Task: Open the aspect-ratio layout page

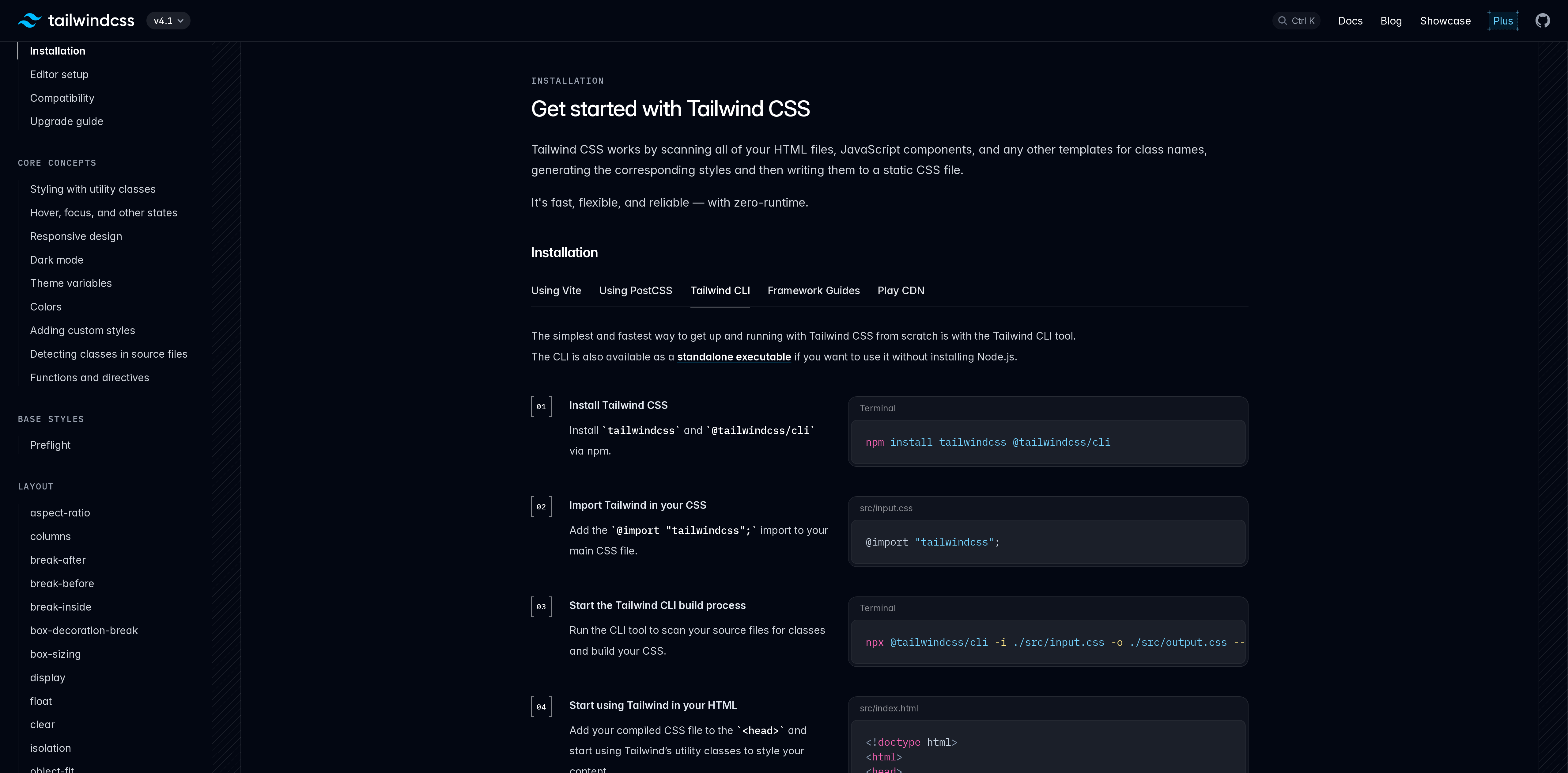Action: click(x=60, y=512)
